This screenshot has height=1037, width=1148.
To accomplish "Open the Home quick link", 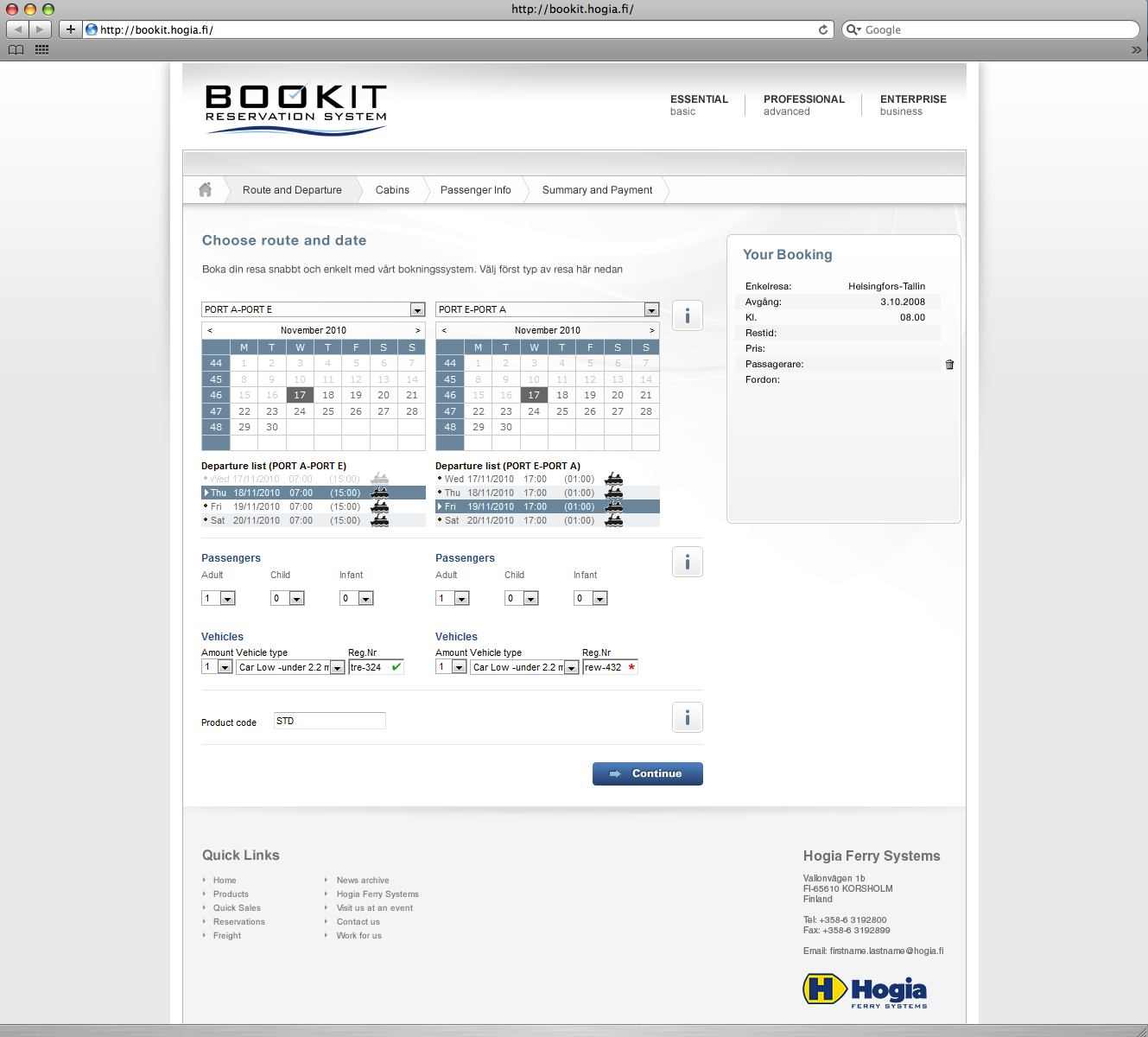I will 225,881.
